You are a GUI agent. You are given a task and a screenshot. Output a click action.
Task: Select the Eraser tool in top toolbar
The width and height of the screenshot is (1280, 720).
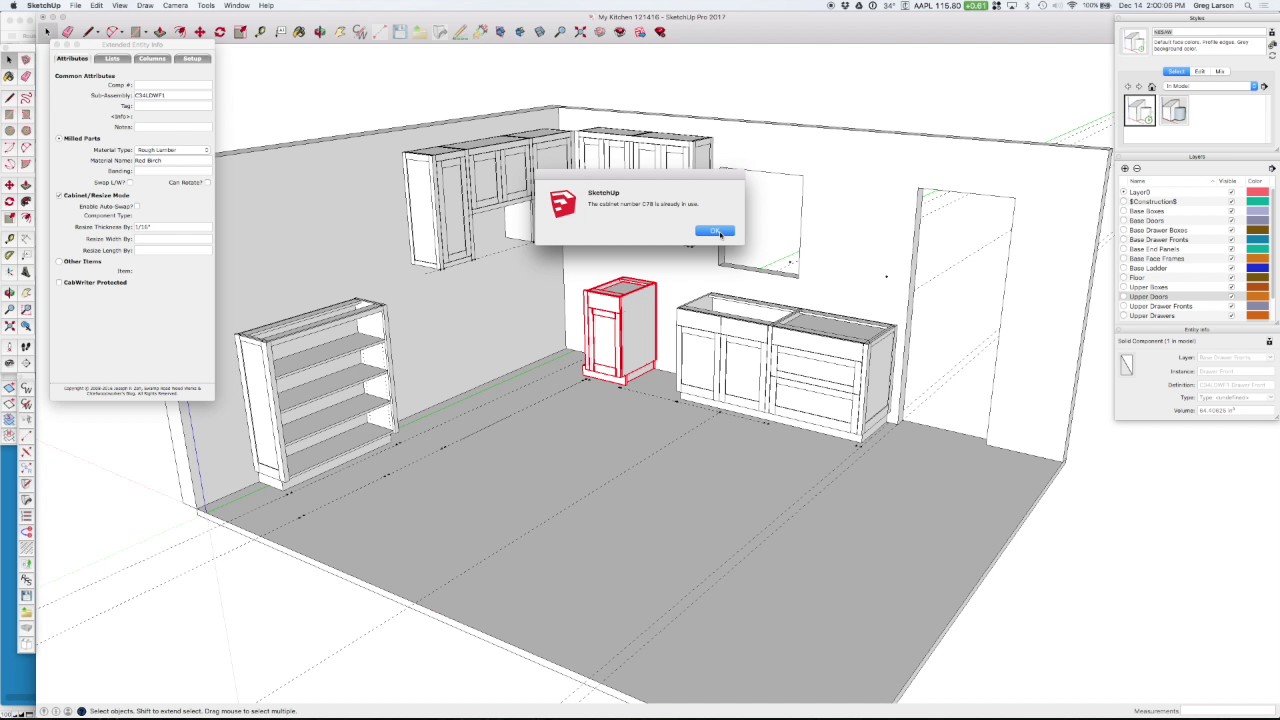(x=67, y=32)
